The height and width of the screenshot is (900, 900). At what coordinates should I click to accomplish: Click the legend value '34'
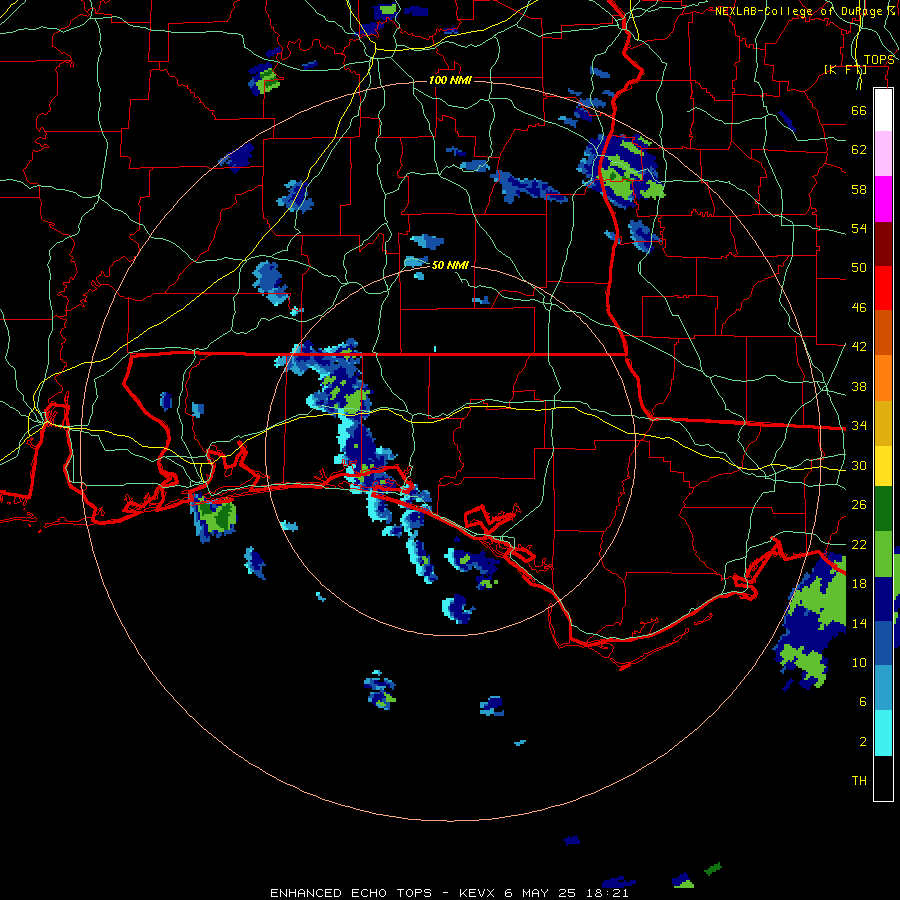pyautogui.click(x=859, y=426)
